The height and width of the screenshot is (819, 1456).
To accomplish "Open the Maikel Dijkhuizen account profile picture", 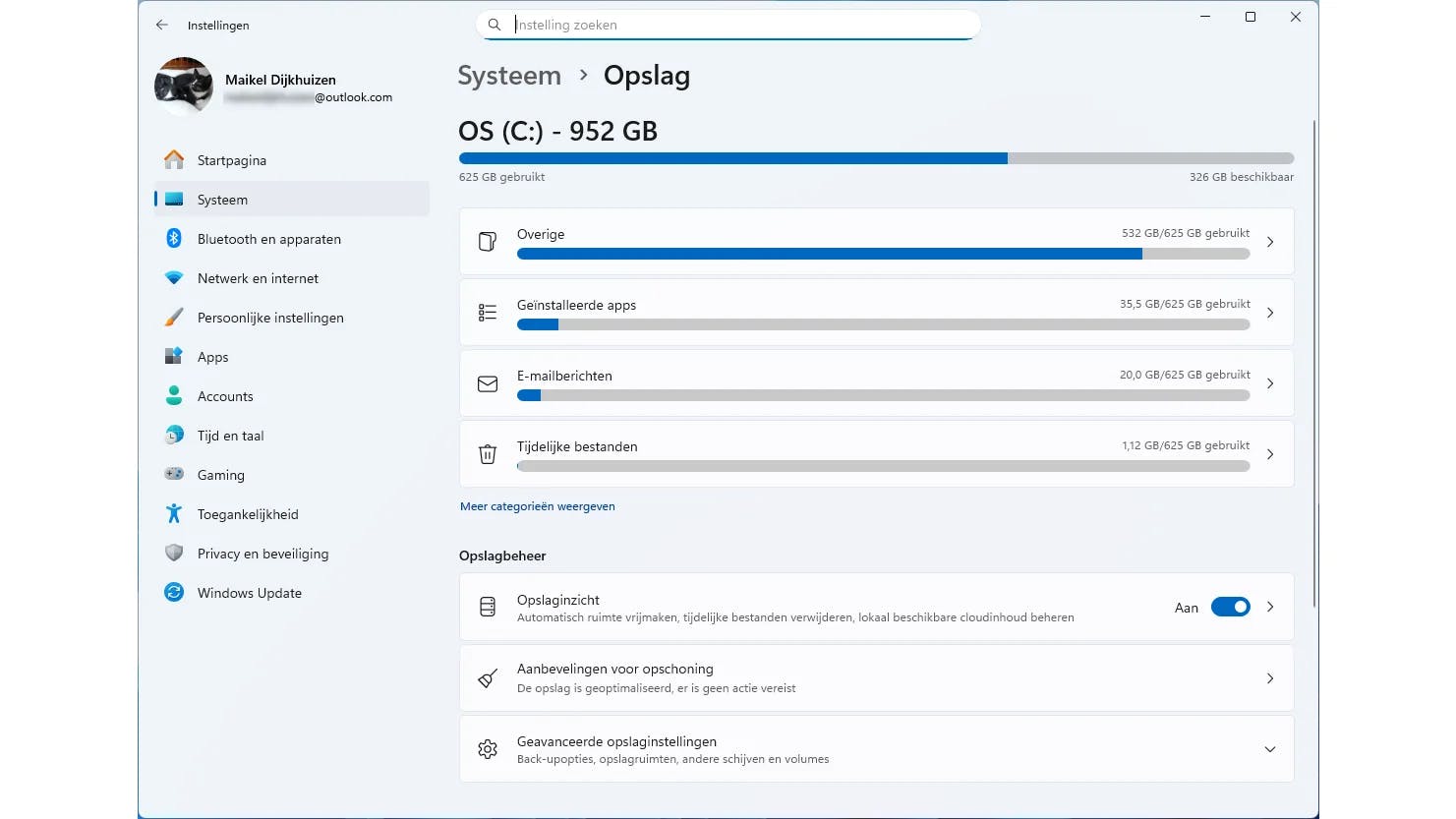I will coord(184,87).
